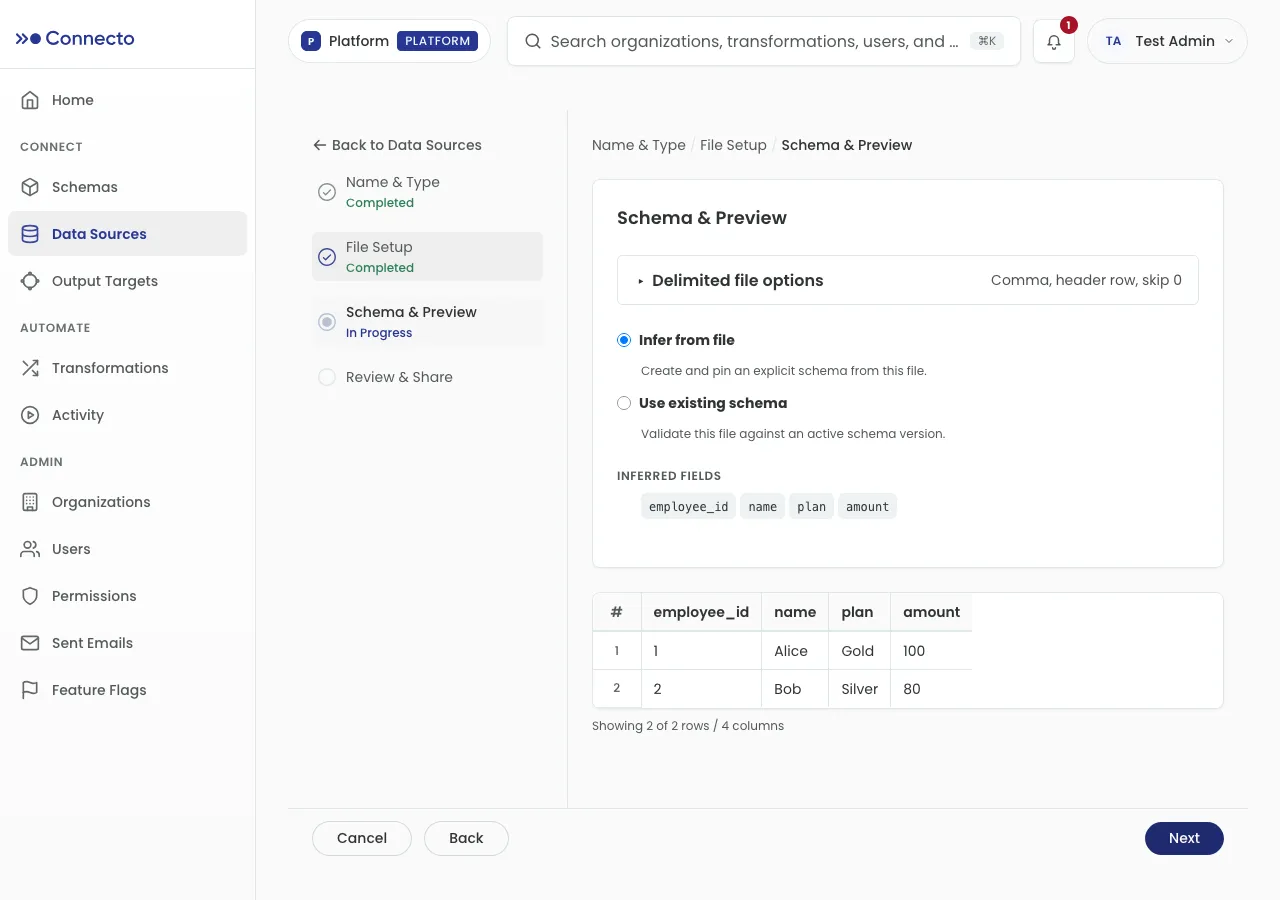Click the Activity play-circle icon
The height and width of the screenshot is (900, 1280).
click(31, 415)
